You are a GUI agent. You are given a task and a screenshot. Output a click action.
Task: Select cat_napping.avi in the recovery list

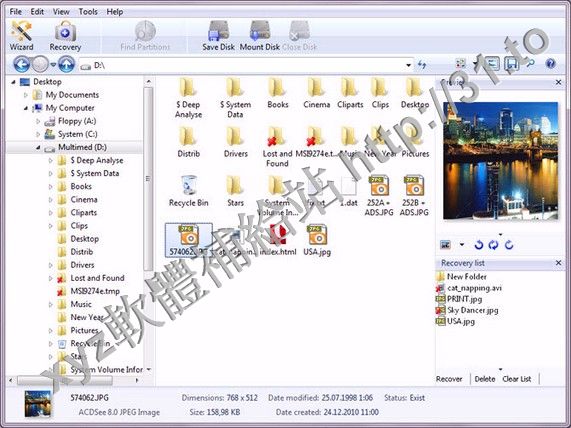pos(469,288)
